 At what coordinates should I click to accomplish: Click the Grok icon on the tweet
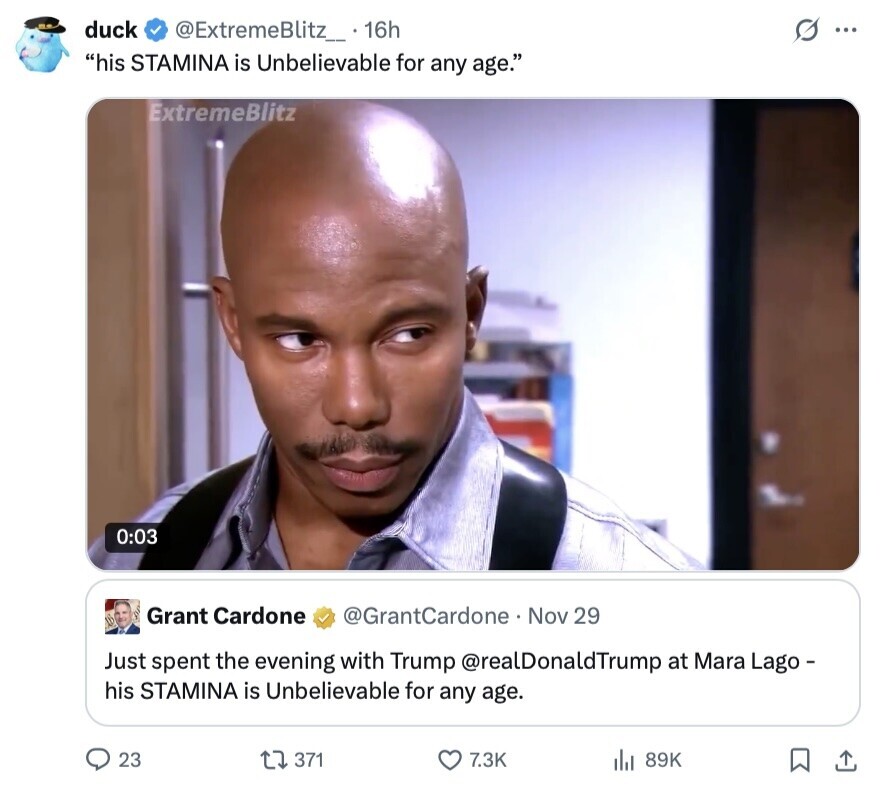tap(806, 30)
